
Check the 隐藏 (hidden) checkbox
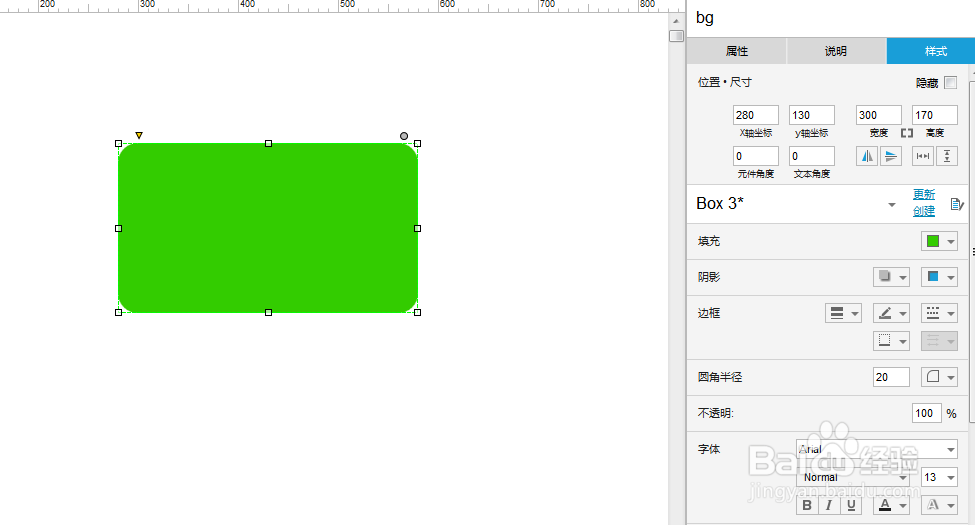coord(950,82)
